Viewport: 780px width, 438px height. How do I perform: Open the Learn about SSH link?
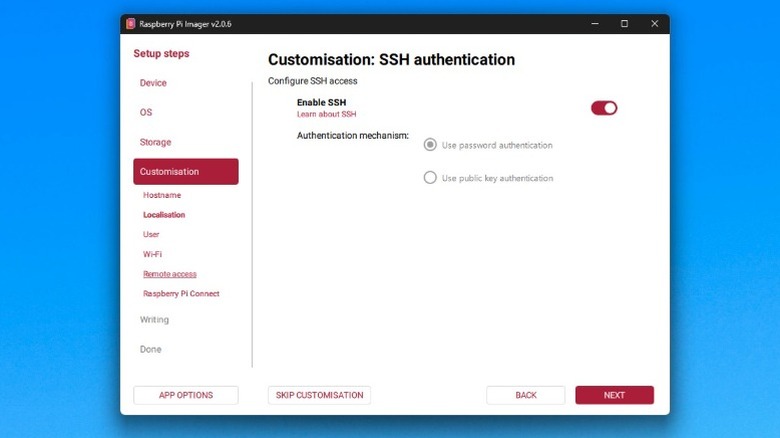tap(326, 114)
